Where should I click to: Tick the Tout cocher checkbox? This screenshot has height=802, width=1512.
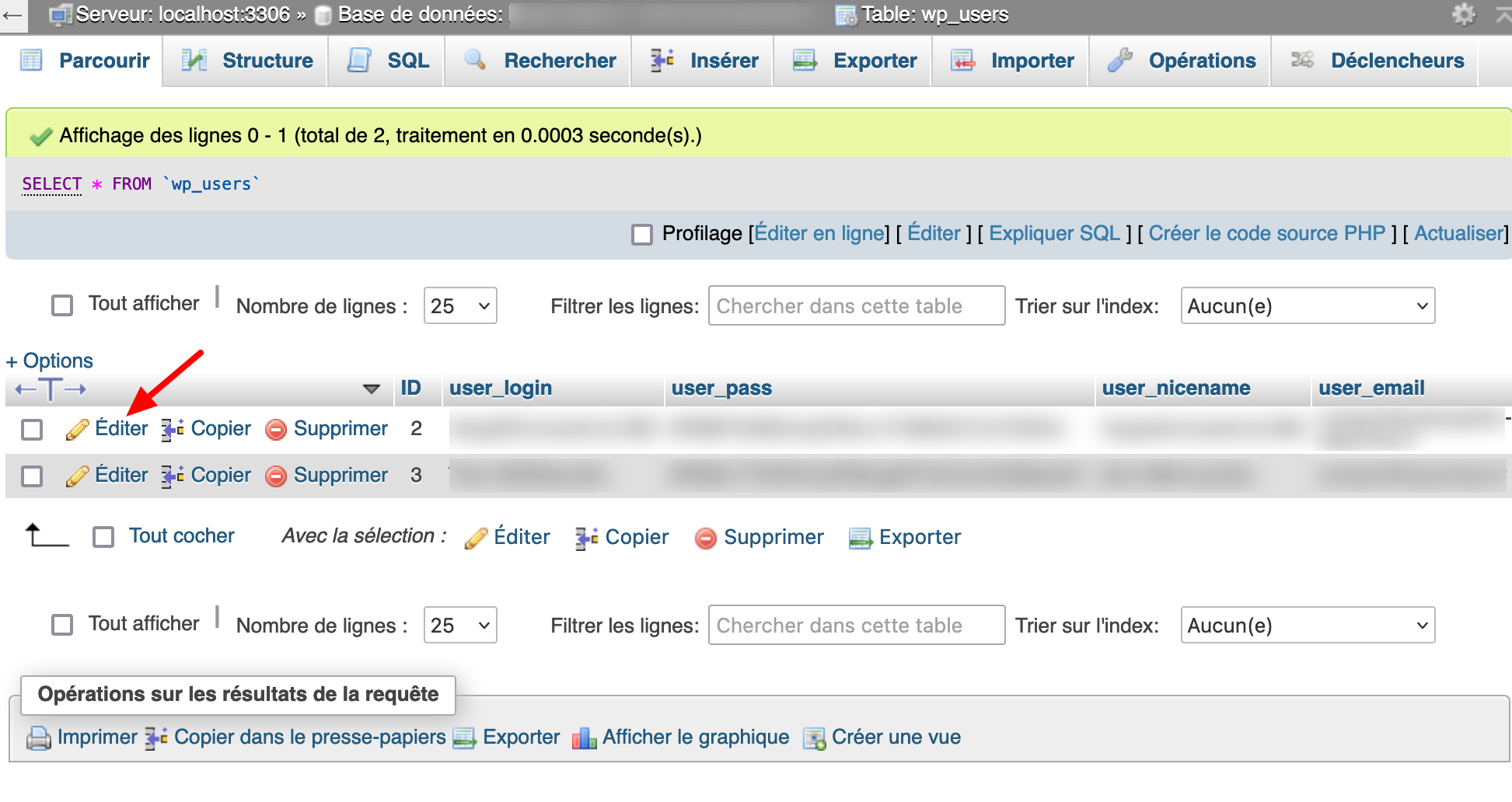point(103,537)
